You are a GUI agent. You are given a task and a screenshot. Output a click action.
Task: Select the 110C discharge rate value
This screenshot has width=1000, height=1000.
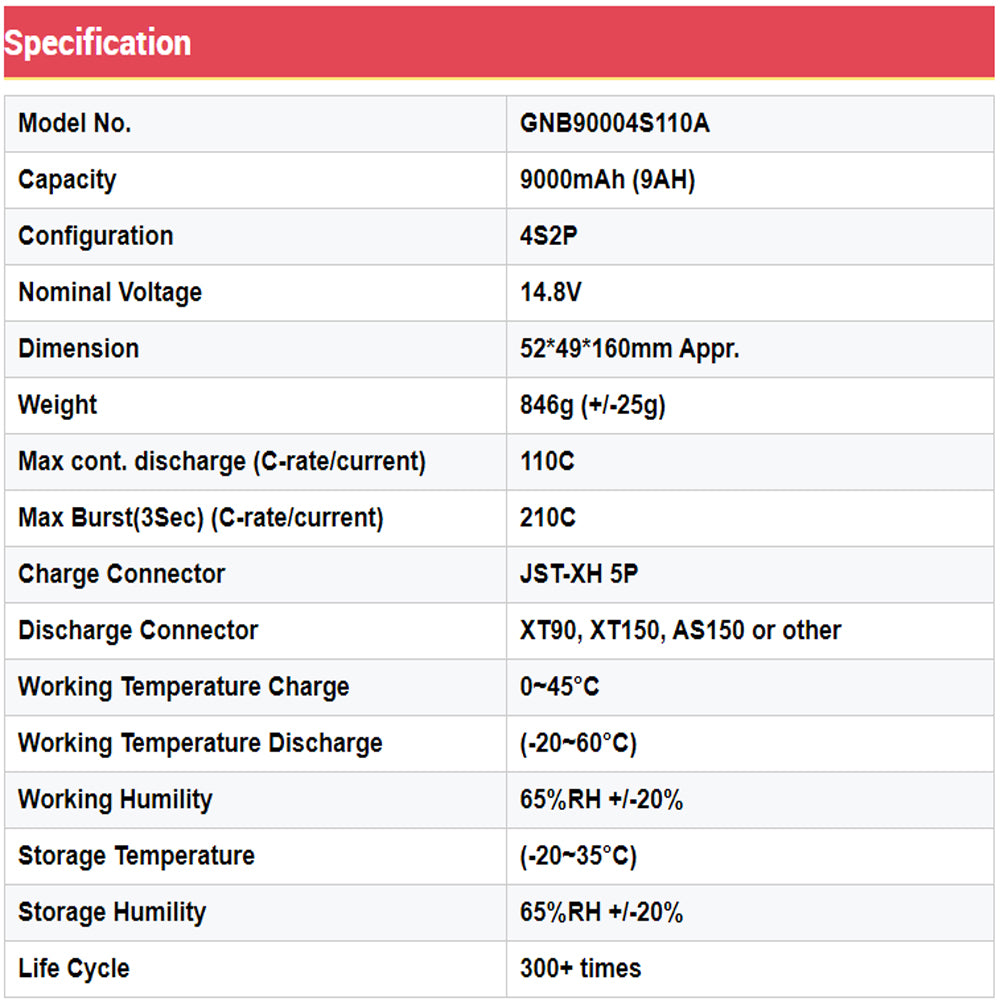(547, 462)
